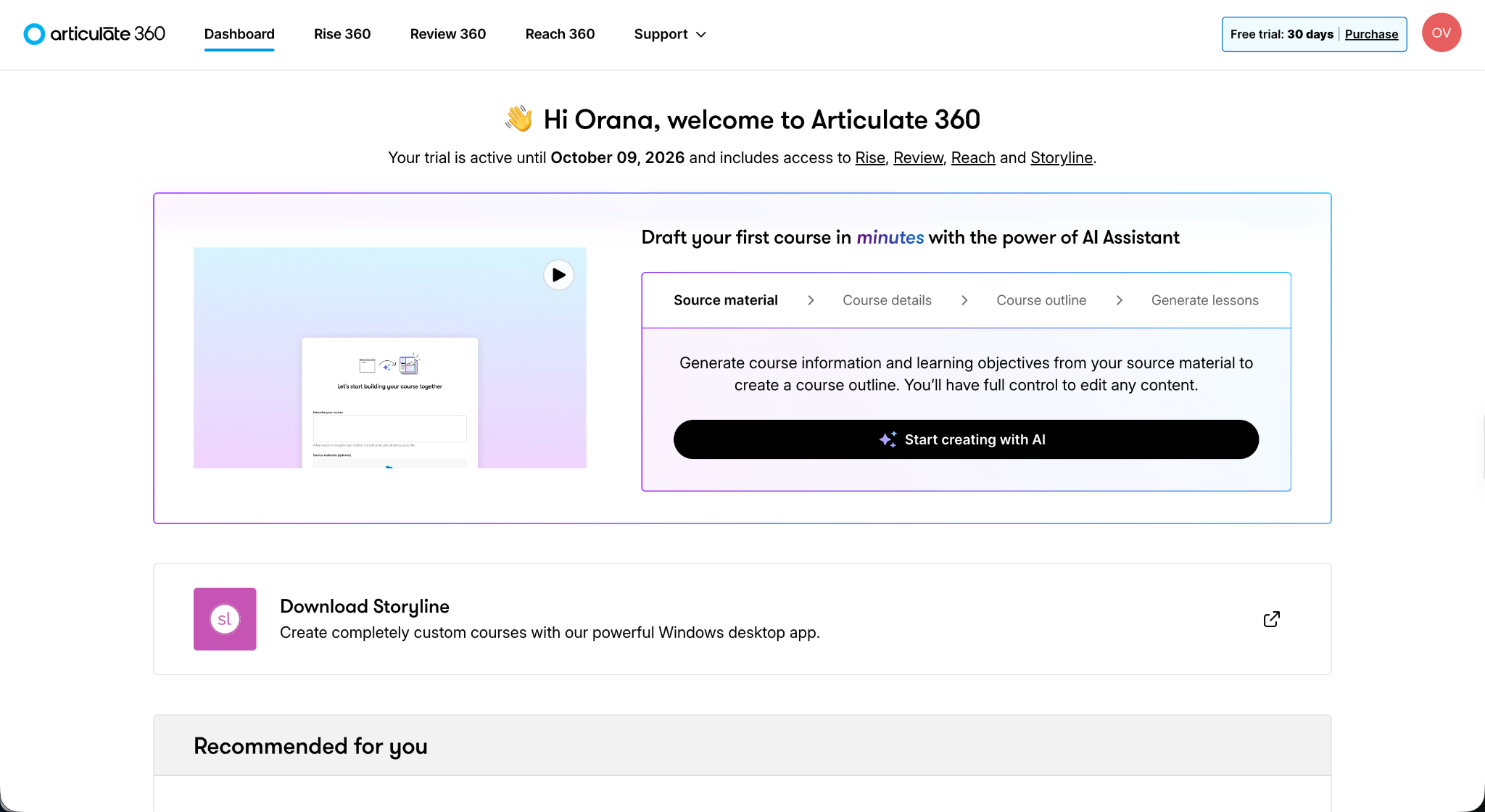The width and height of the screenshot is (1485, 812).
Task: Click the waving hand emoji
Action: (519, 119)
